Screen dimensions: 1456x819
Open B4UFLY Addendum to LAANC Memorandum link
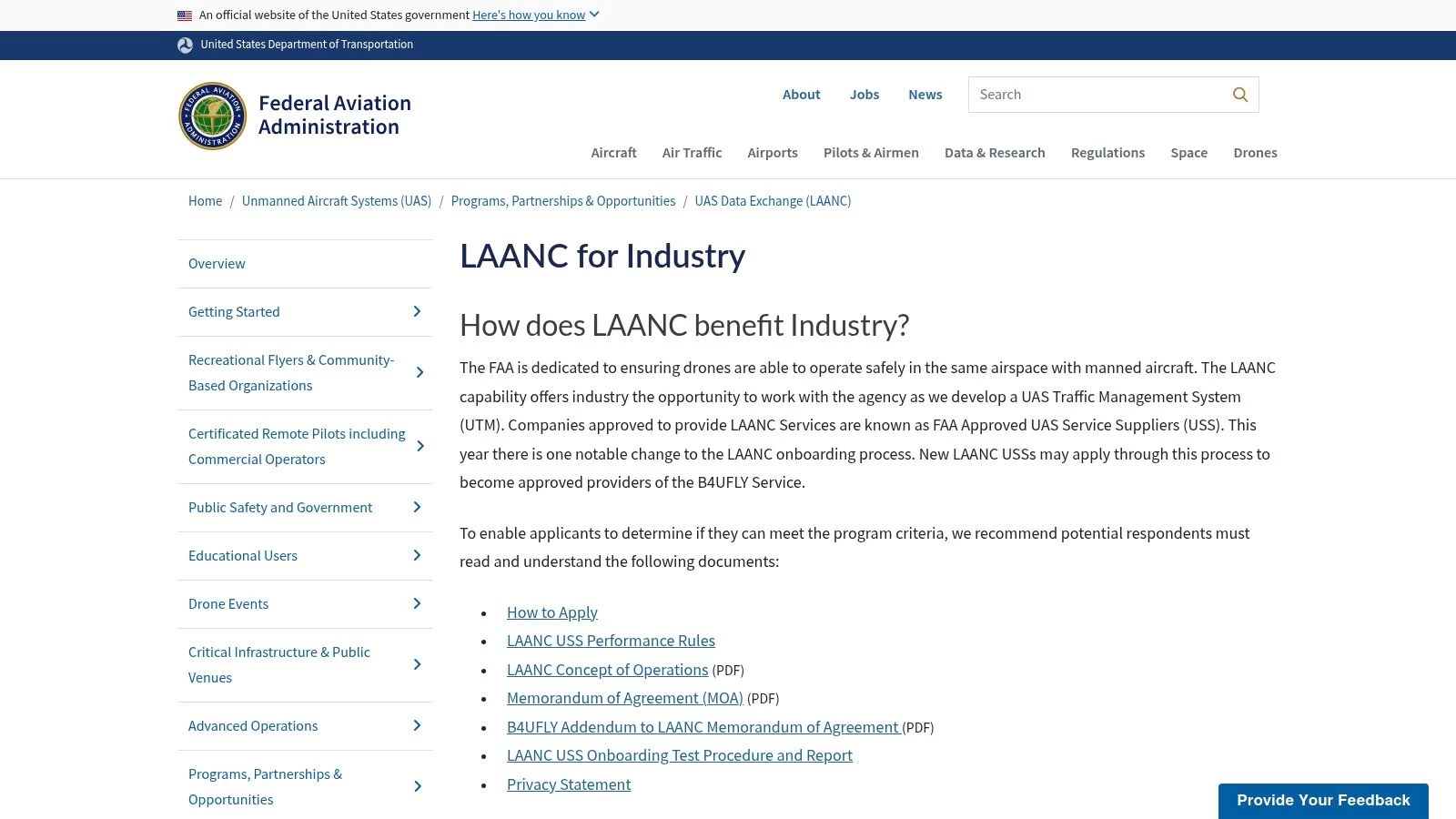[703, 727]
